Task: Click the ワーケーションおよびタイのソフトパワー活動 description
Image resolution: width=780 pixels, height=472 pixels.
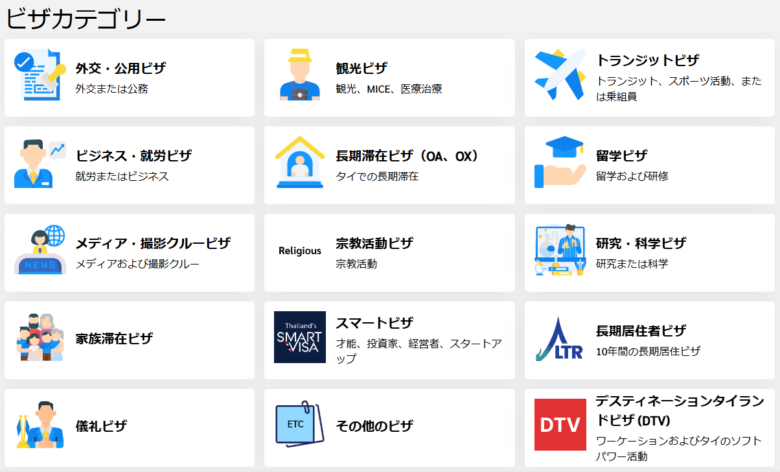Action: point(679,449)
